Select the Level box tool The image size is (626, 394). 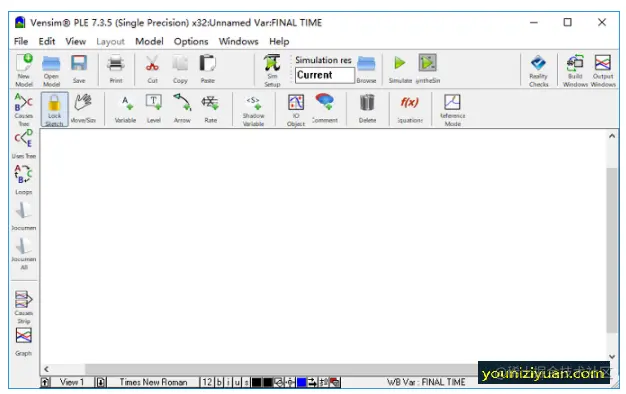154,108
